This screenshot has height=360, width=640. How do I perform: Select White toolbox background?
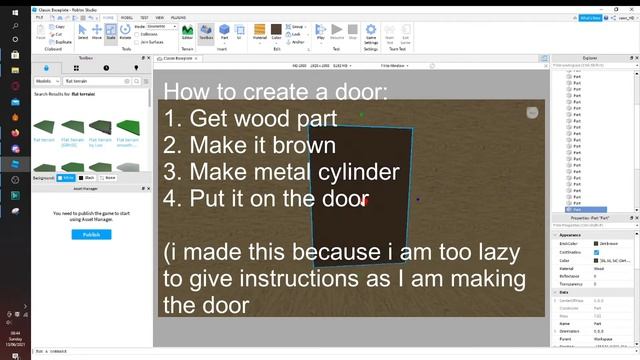pos(66,178)
